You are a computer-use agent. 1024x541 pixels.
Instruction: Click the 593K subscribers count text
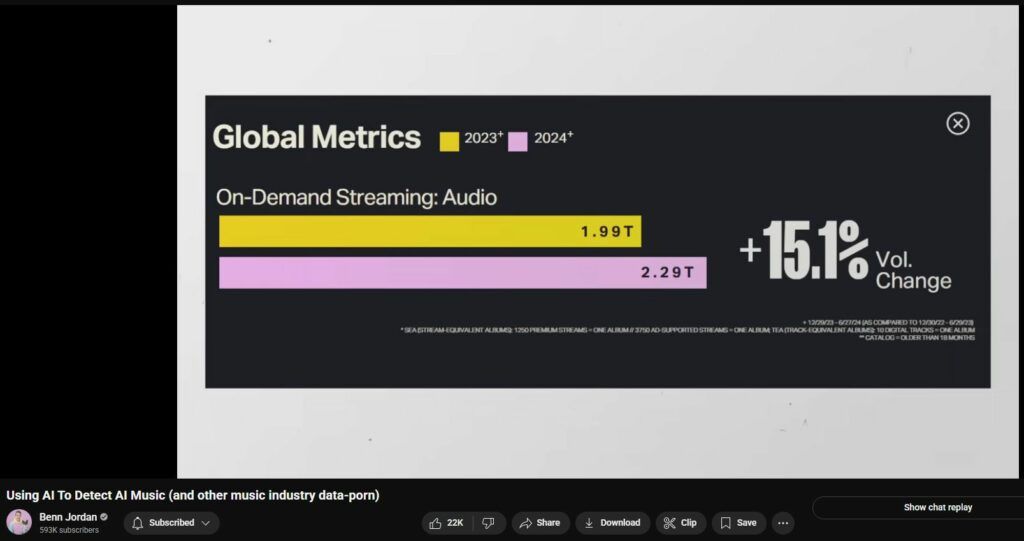point(69,530)
